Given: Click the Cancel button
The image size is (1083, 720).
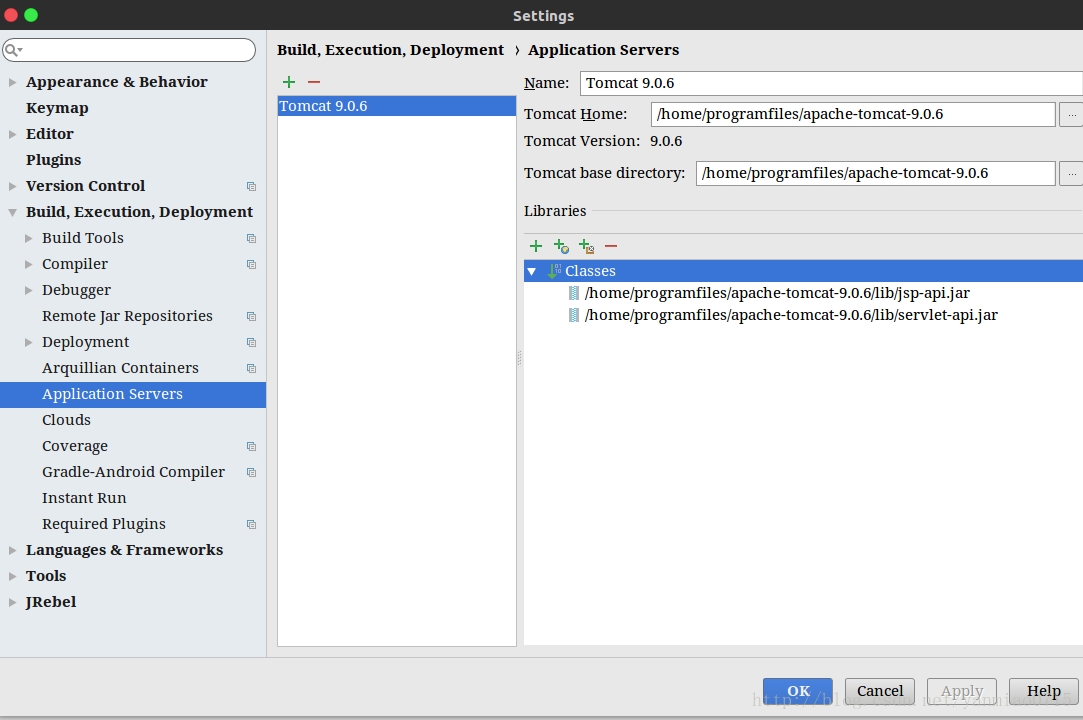Looking at the screenshot, I should click(880, 691).
